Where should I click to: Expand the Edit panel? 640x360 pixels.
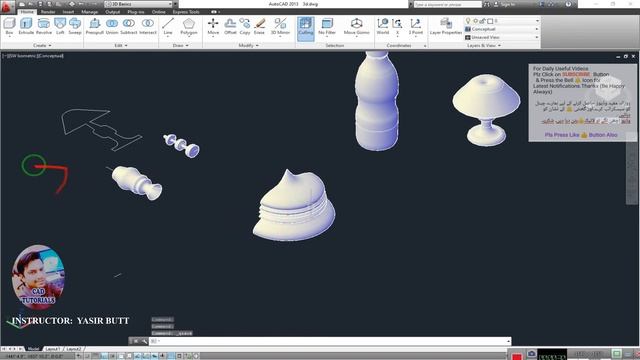coord(121,45)
